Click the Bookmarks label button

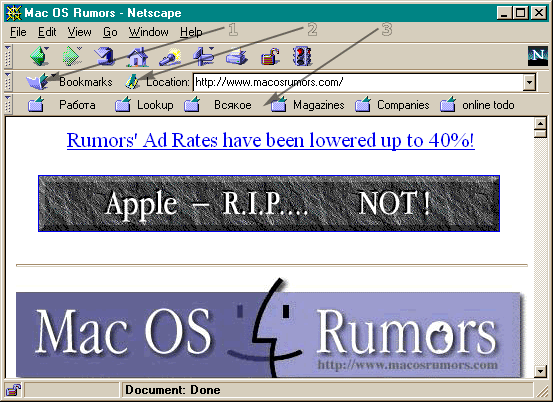86,82
